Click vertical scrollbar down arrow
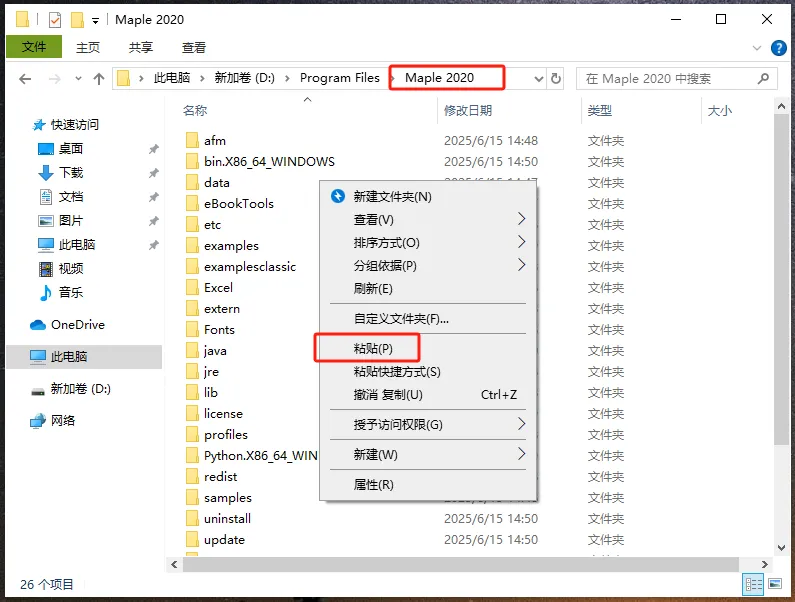Image resolution: width=795 pixels, height=602 pixels. pyautogui.click(x=781, y=548)
